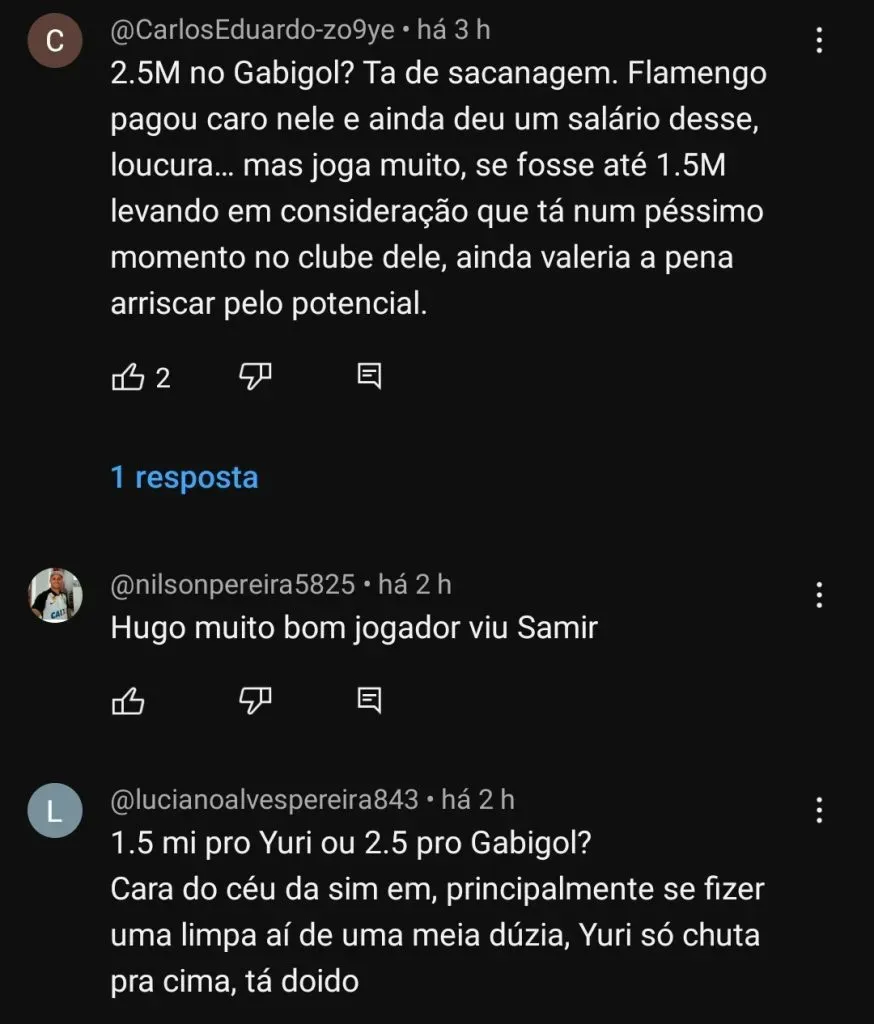Open the reply icon under Carlos Eduardo's comment
The image size is (874, 1024).
pos(370,376)
